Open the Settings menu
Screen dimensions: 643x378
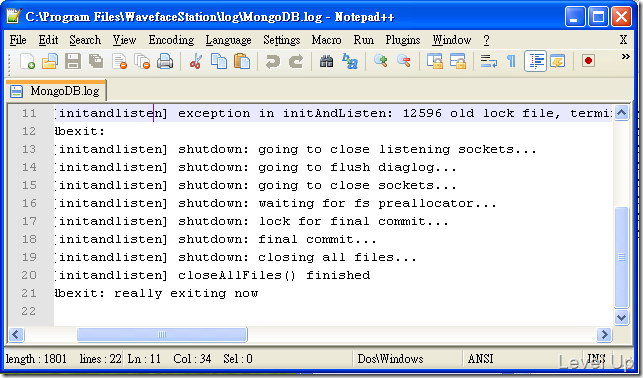282,40
